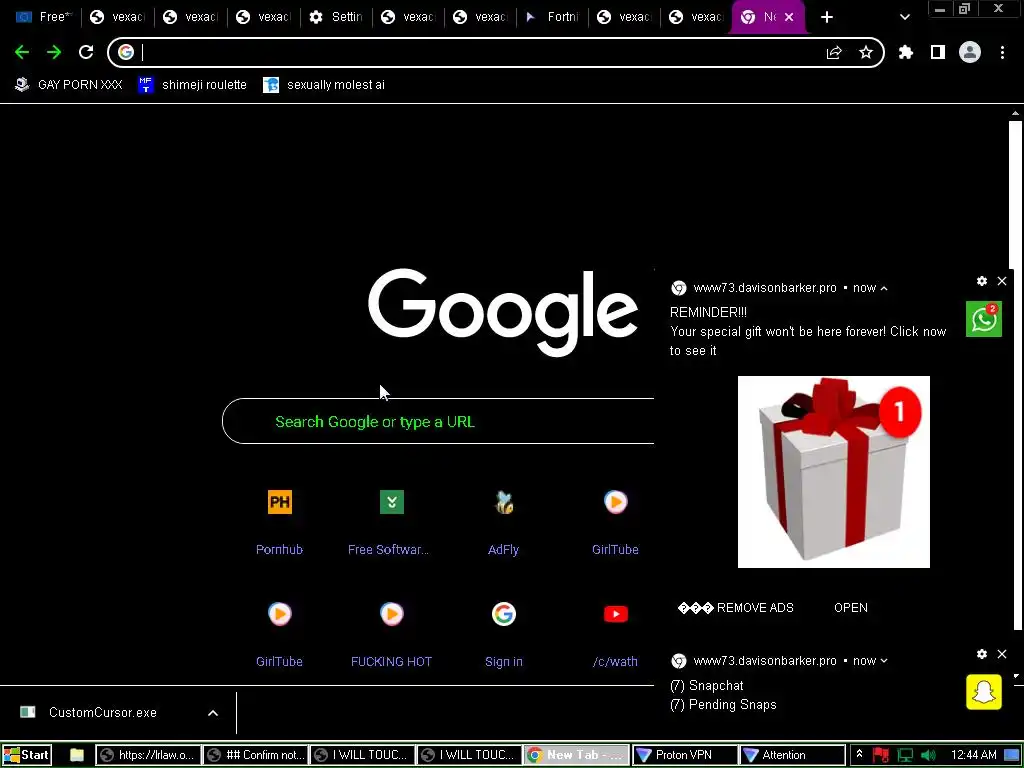Image resolution: width=1024 pixels, height=768 pixels.
Task: Show hidden system tray icons
Action: click(x=859, y=754)
